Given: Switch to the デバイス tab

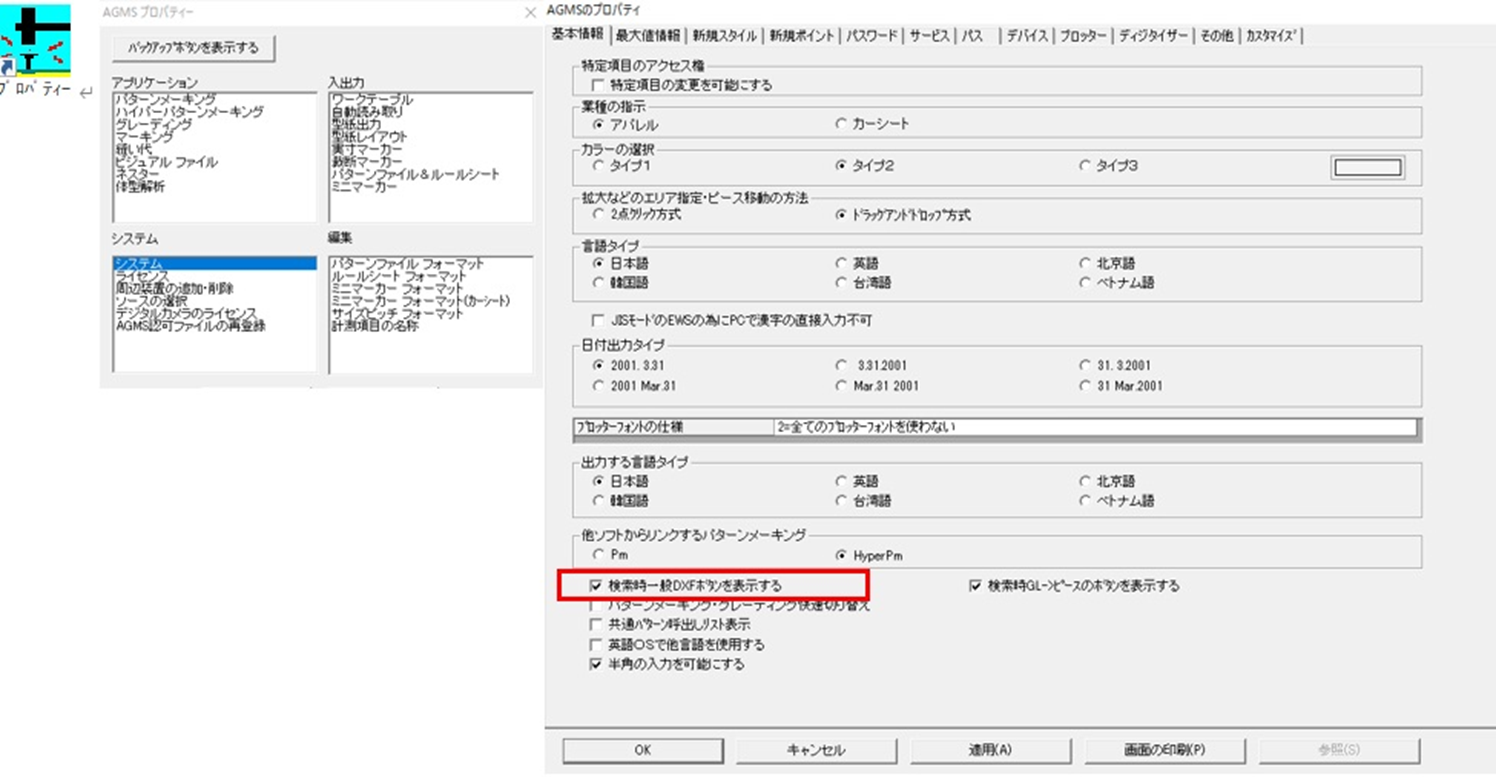Looking at the screenshot, I should click(x=1027, y=35).
